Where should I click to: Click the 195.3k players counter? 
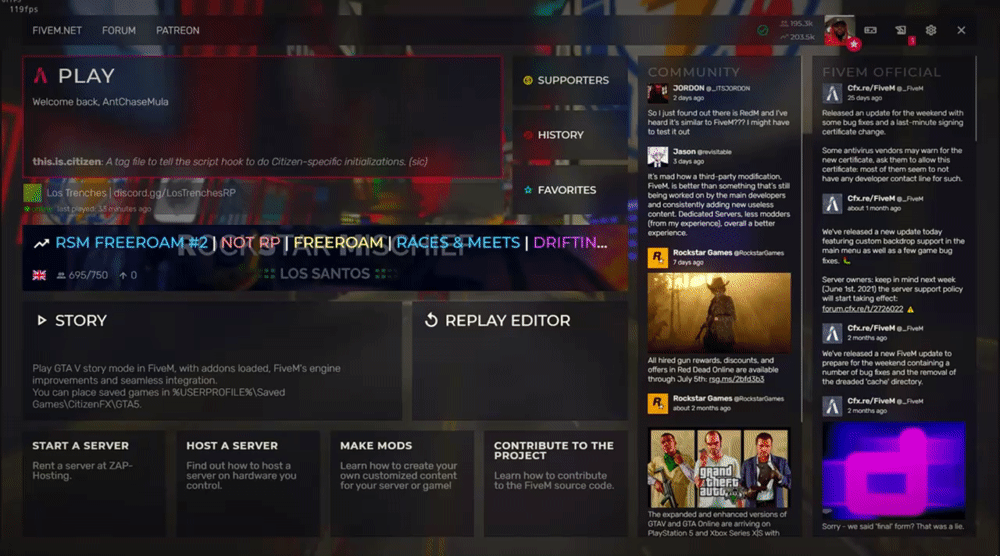(x=797, y=24)
